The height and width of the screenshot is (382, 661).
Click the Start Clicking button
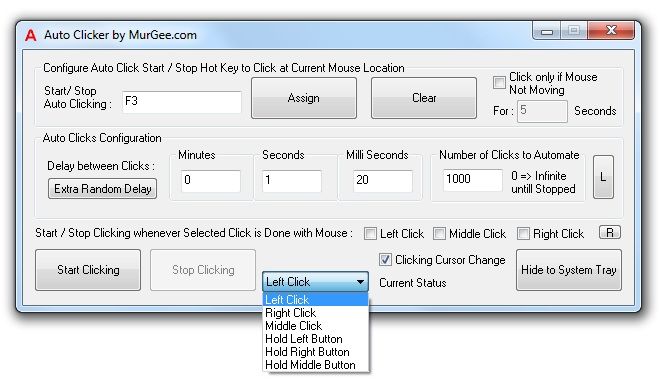click(88, 270)
